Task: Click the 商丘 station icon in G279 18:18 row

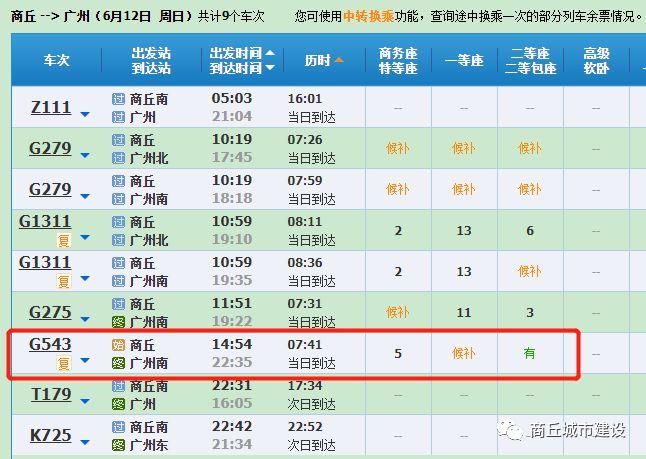Action: tap(118, 181)
